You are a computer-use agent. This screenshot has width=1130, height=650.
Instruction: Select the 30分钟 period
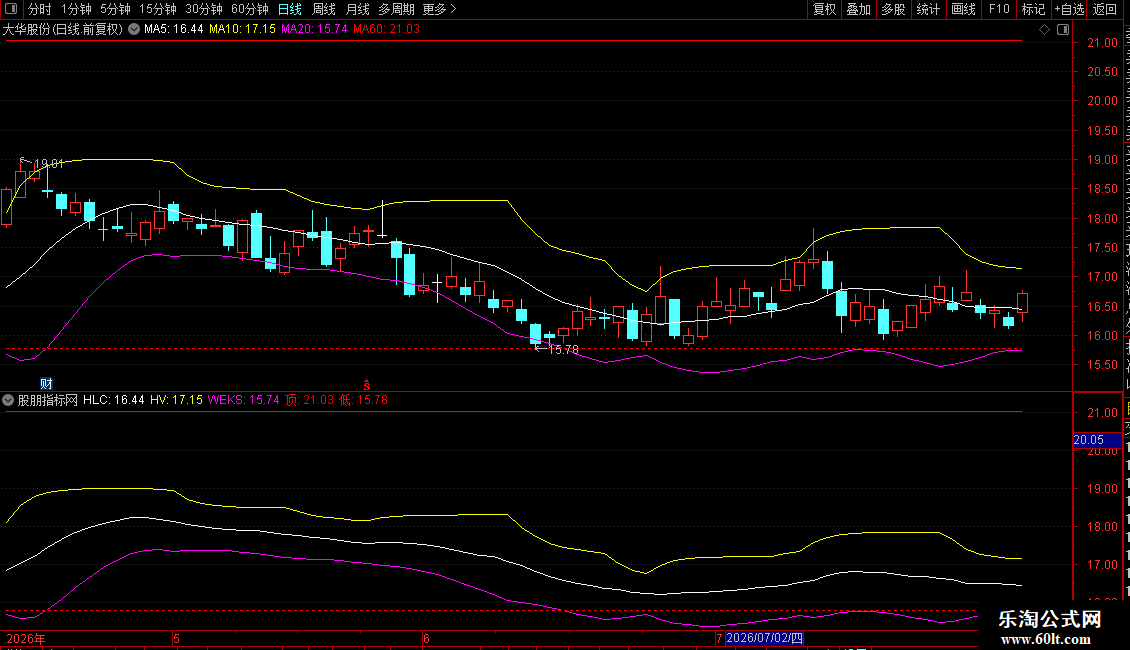[x=204, y=9]
